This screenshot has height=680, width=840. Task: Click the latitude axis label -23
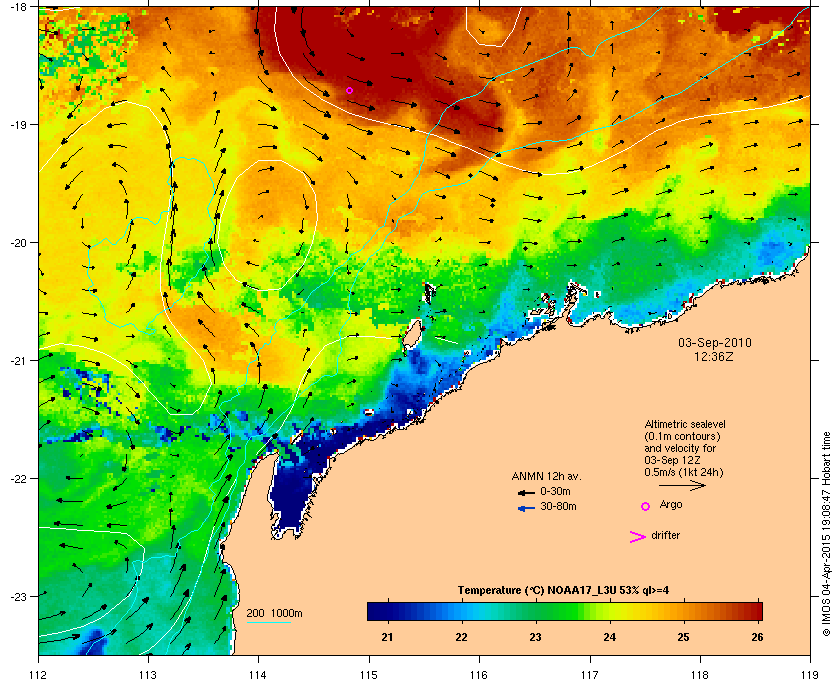pyautogui.click(x=18, y=596)
